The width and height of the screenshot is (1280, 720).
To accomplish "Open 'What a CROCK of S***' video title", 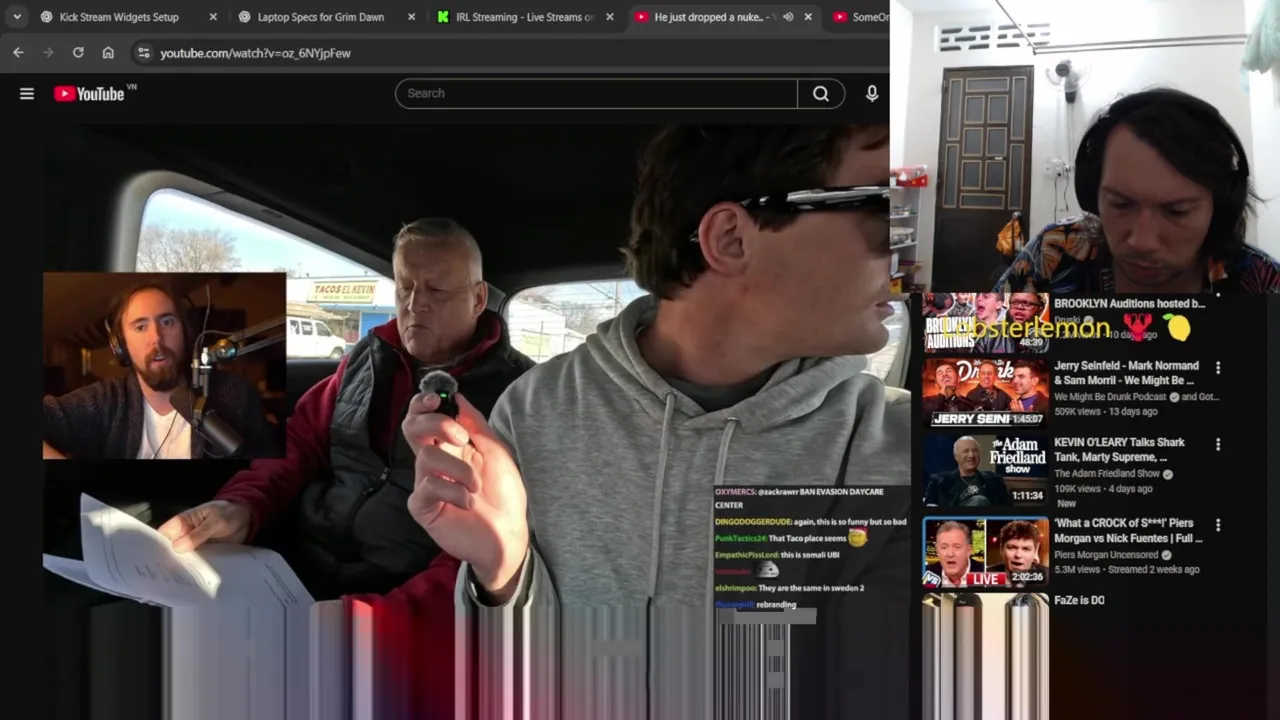I will click(1128, 530).
